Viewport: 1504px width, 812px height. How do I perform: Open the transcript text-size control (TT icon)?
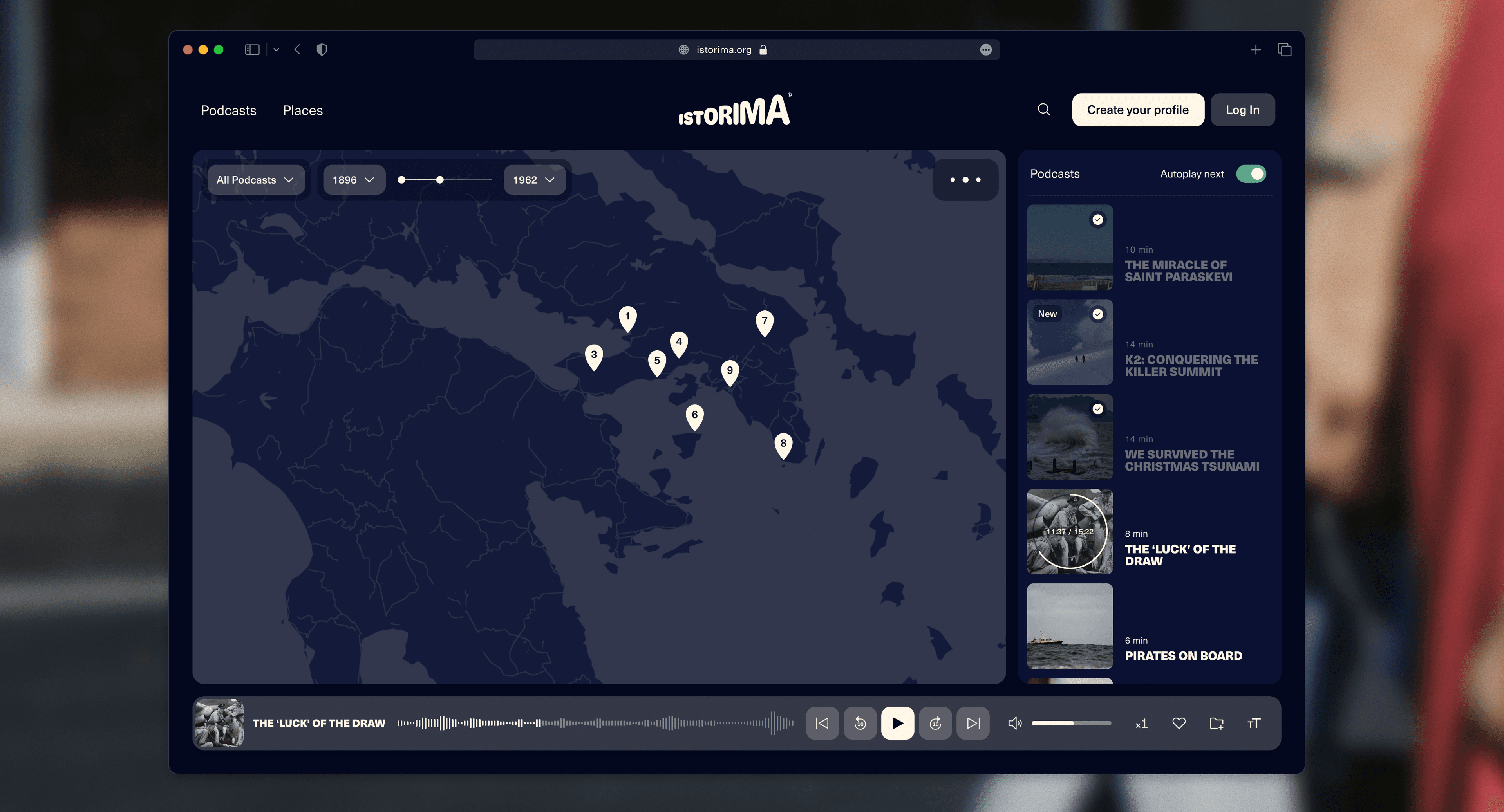click(1253, 723)
